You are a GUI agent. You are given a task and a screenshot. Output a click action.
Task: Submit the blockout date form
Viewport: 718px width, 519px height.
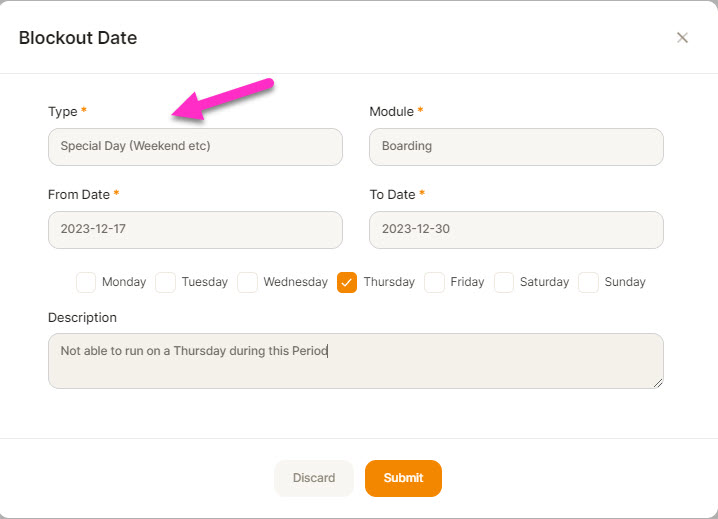tap(403, 478)
